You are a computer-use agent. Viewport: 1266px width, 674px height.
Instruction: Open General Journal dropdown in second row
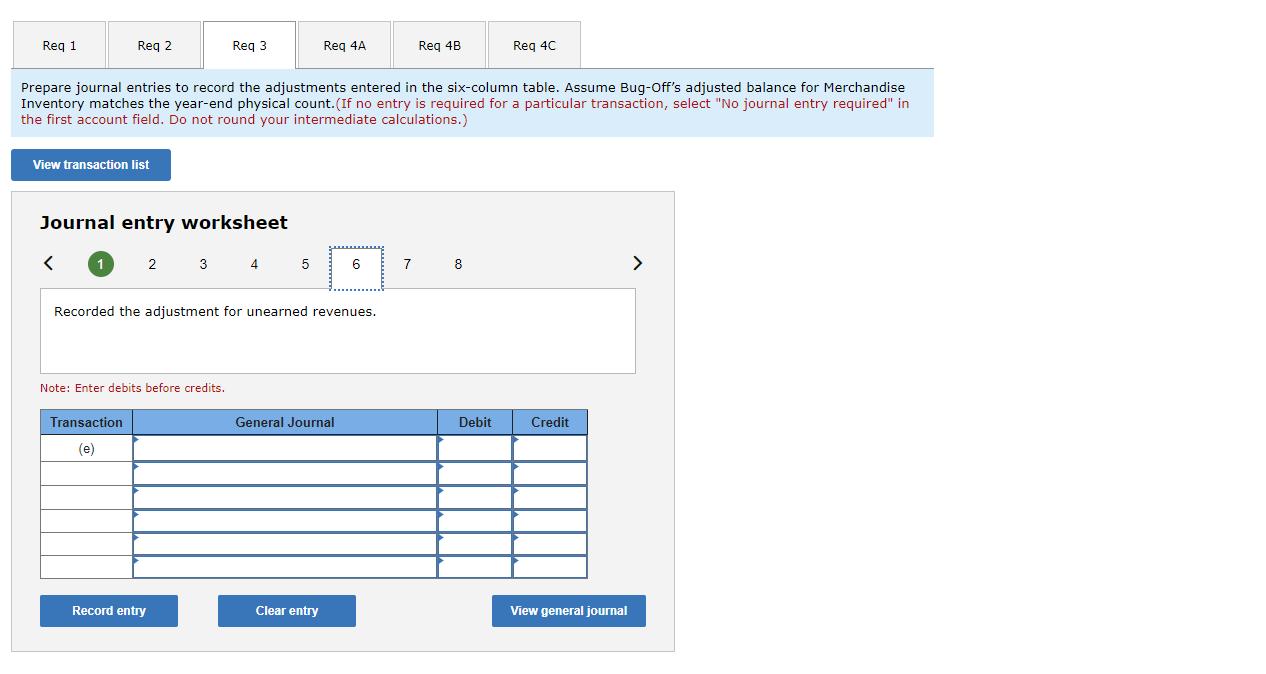click(285, 473)
